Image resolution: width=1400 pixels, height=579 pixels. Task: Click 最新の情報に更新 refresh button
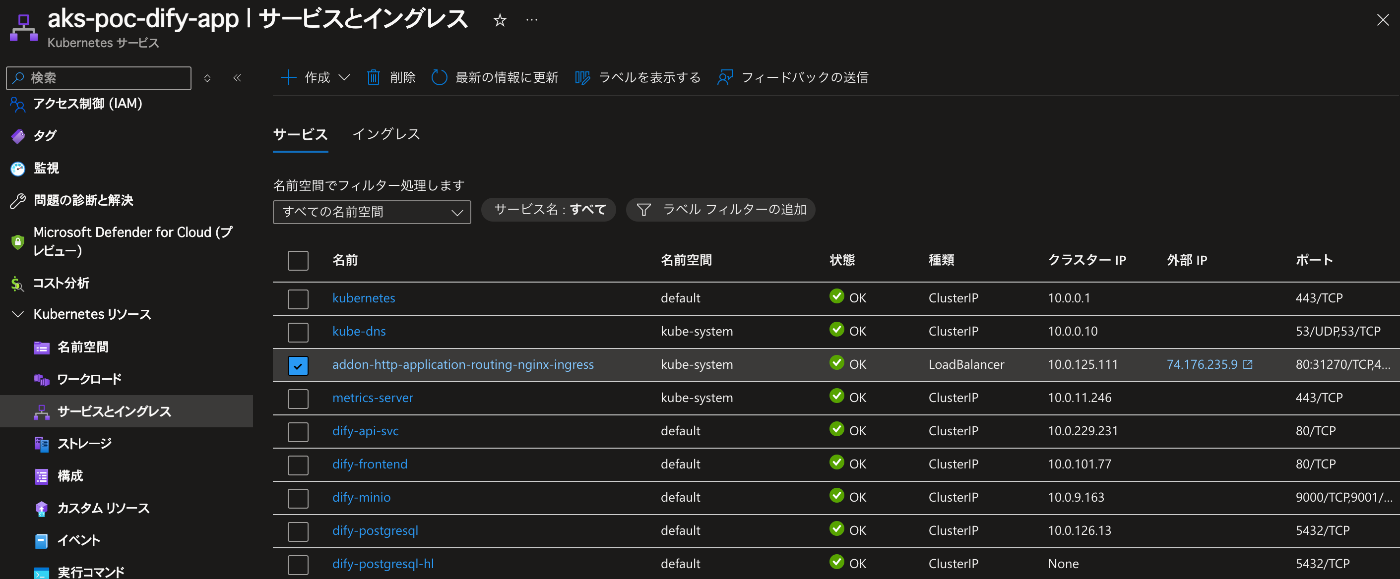pyautogui.click(x=495, y=77)
